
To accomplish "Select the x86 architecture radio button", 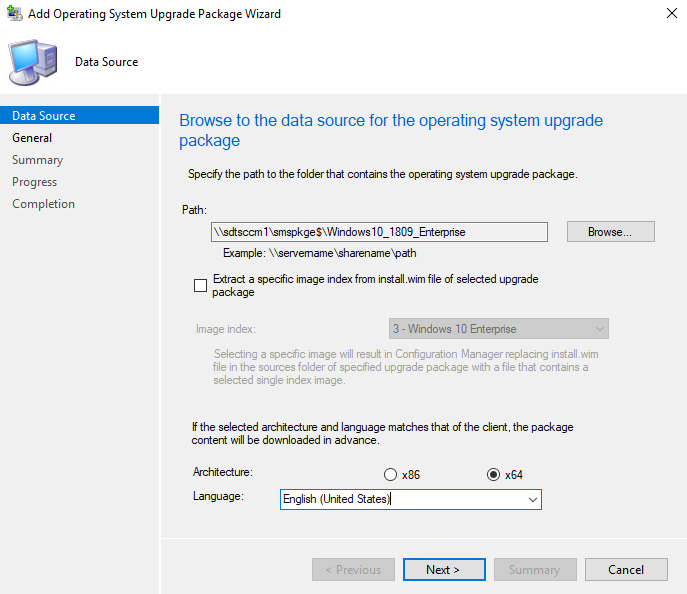I will click(390, 475).
